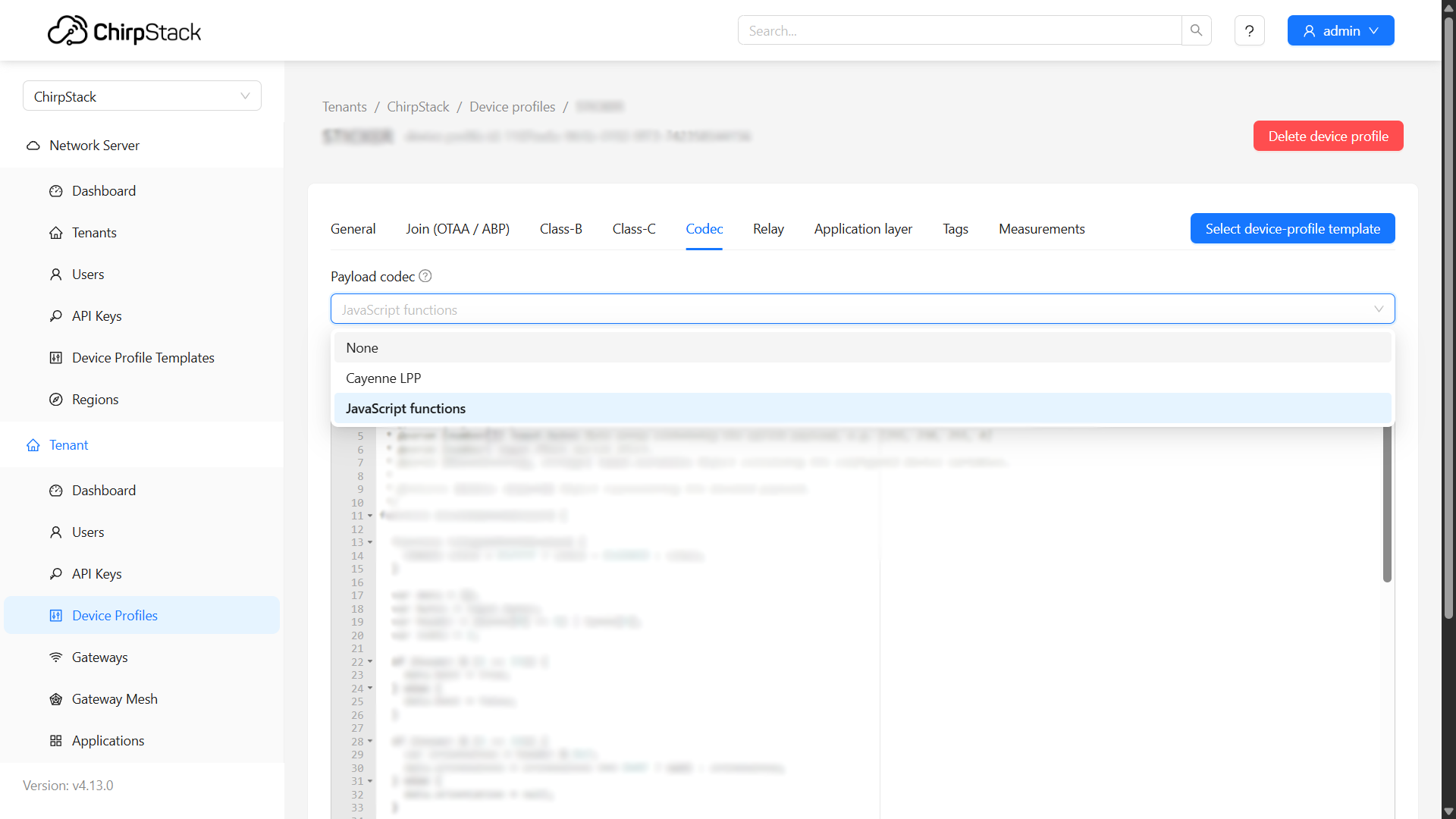Expand the ChirpStack tenant selector dropdown

pos(142,96)
